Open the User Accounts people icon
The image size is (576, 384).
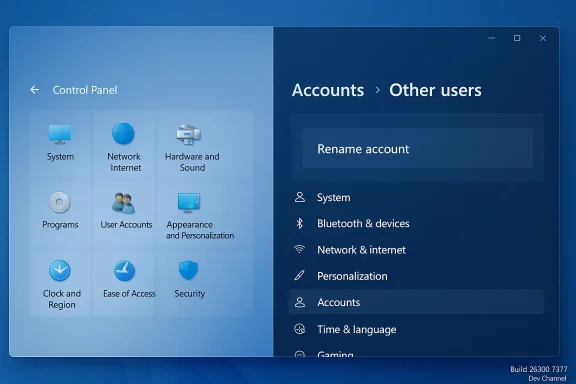tap(123, 203)
